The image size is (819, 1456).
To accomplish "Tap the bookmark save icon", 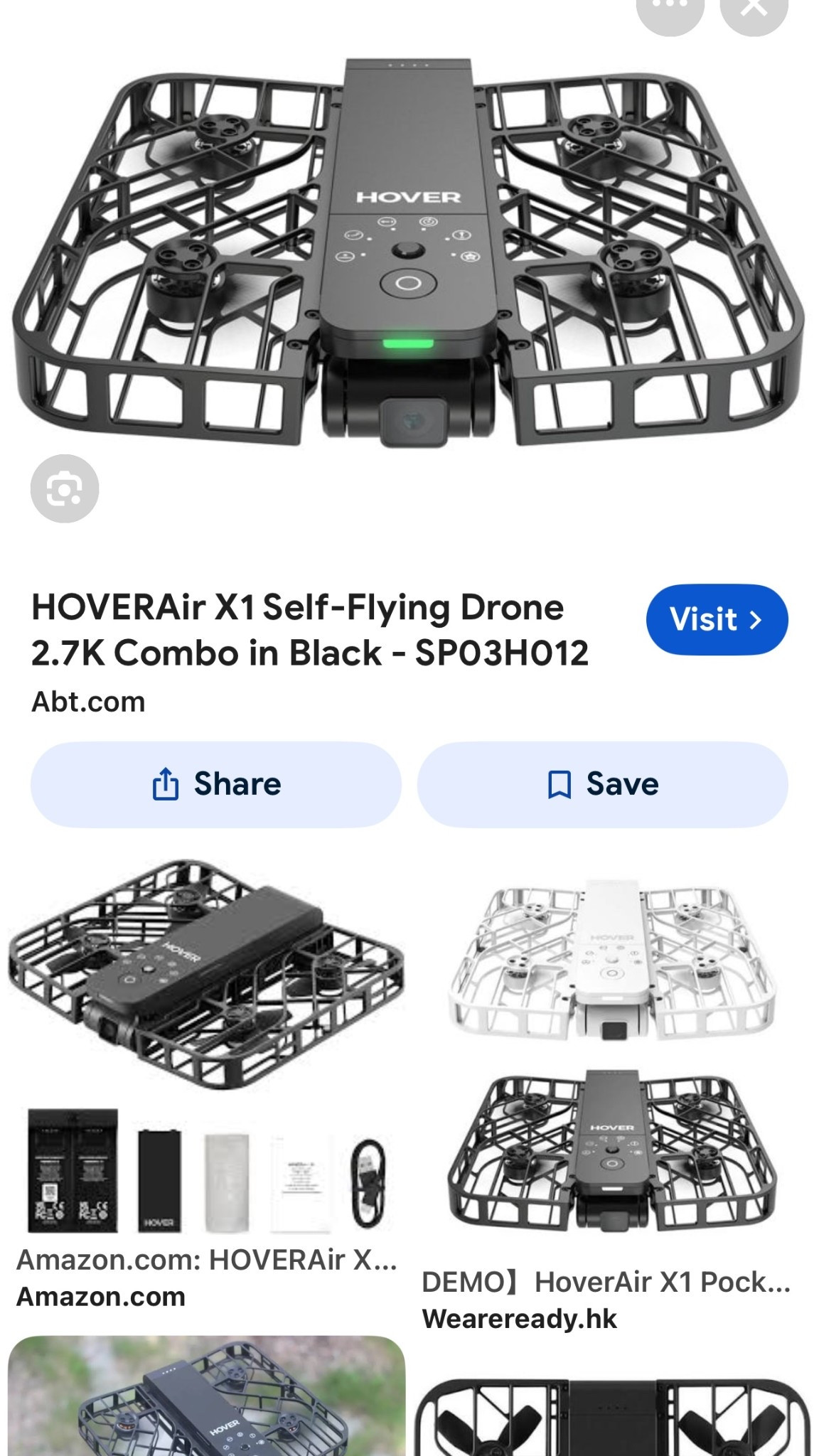I will [560, 785].
